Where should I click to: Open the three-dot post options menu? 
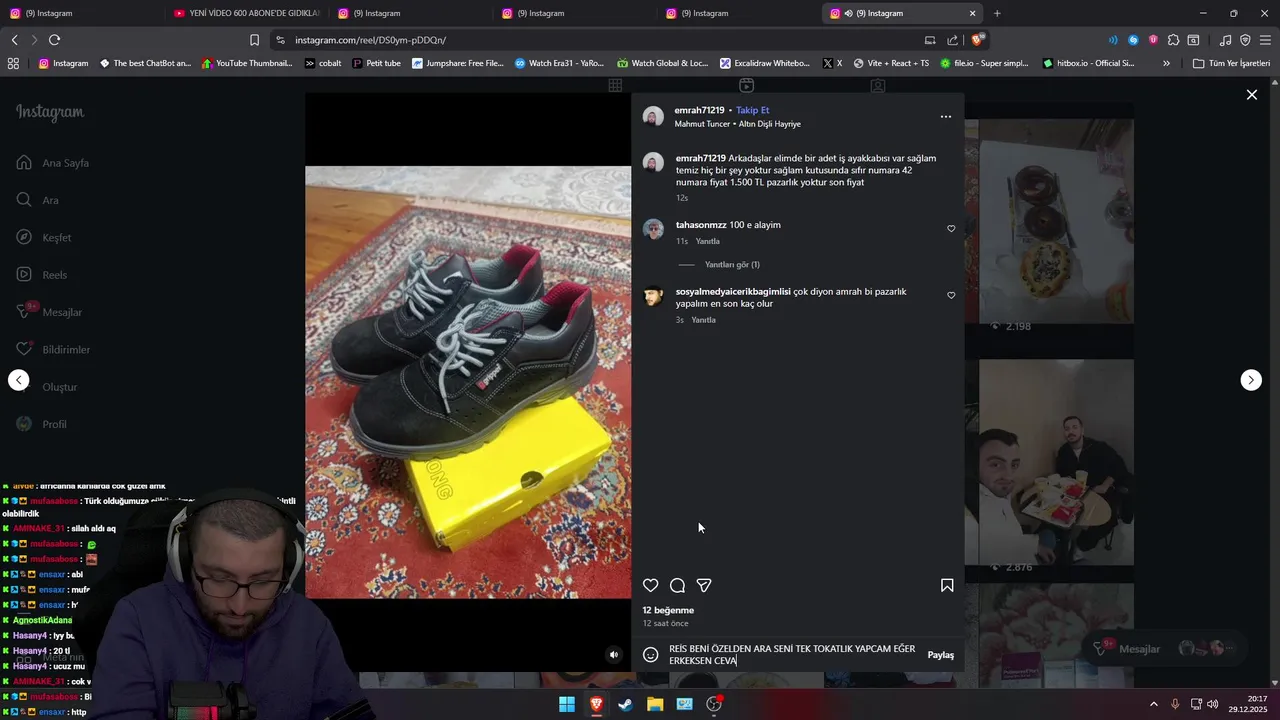(x=946, y=117)
